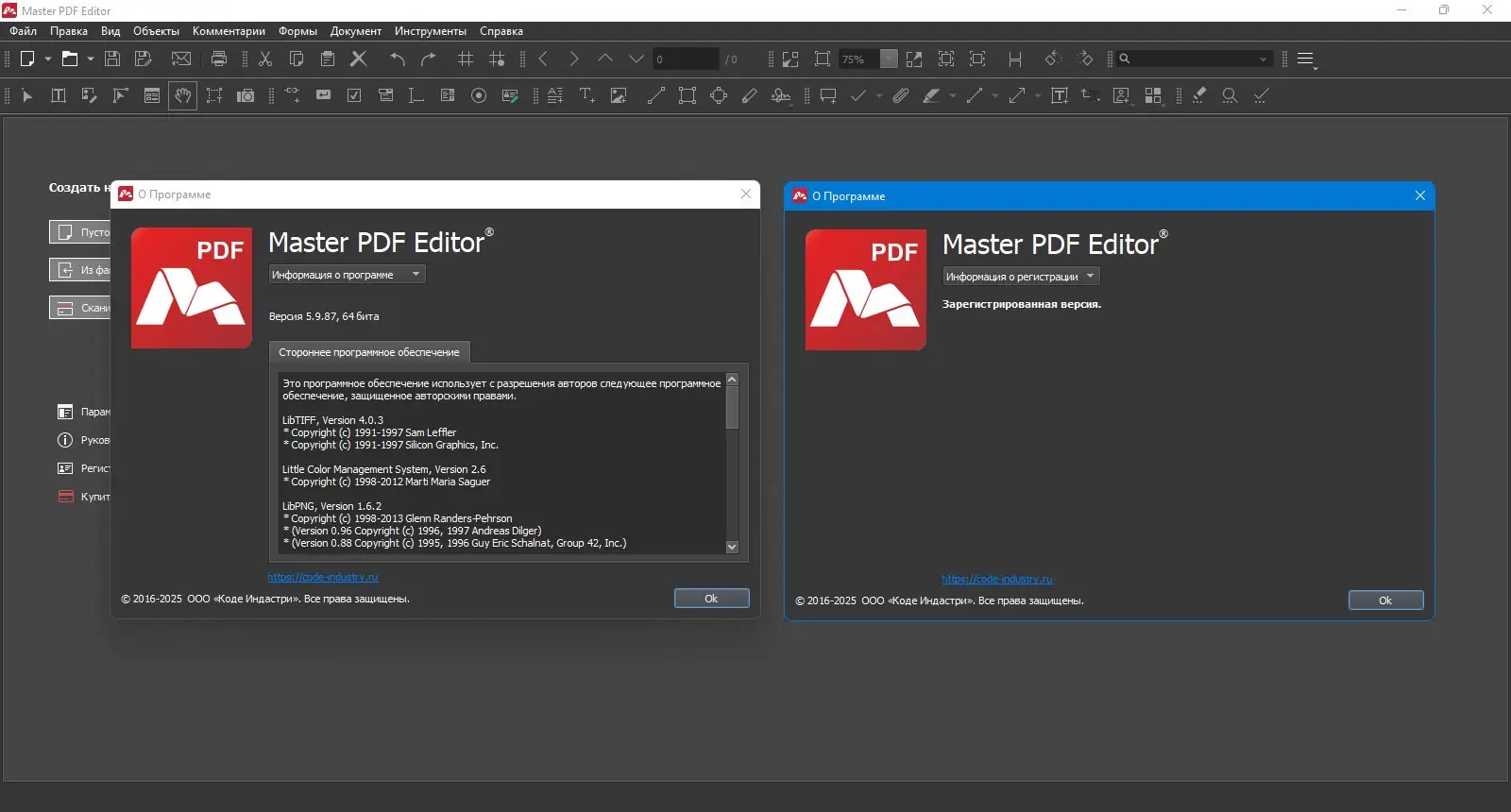The width and height of the screenshot is (1511, 812).
Task: Select the Insert Image tool icon
Action: [619, 95]
